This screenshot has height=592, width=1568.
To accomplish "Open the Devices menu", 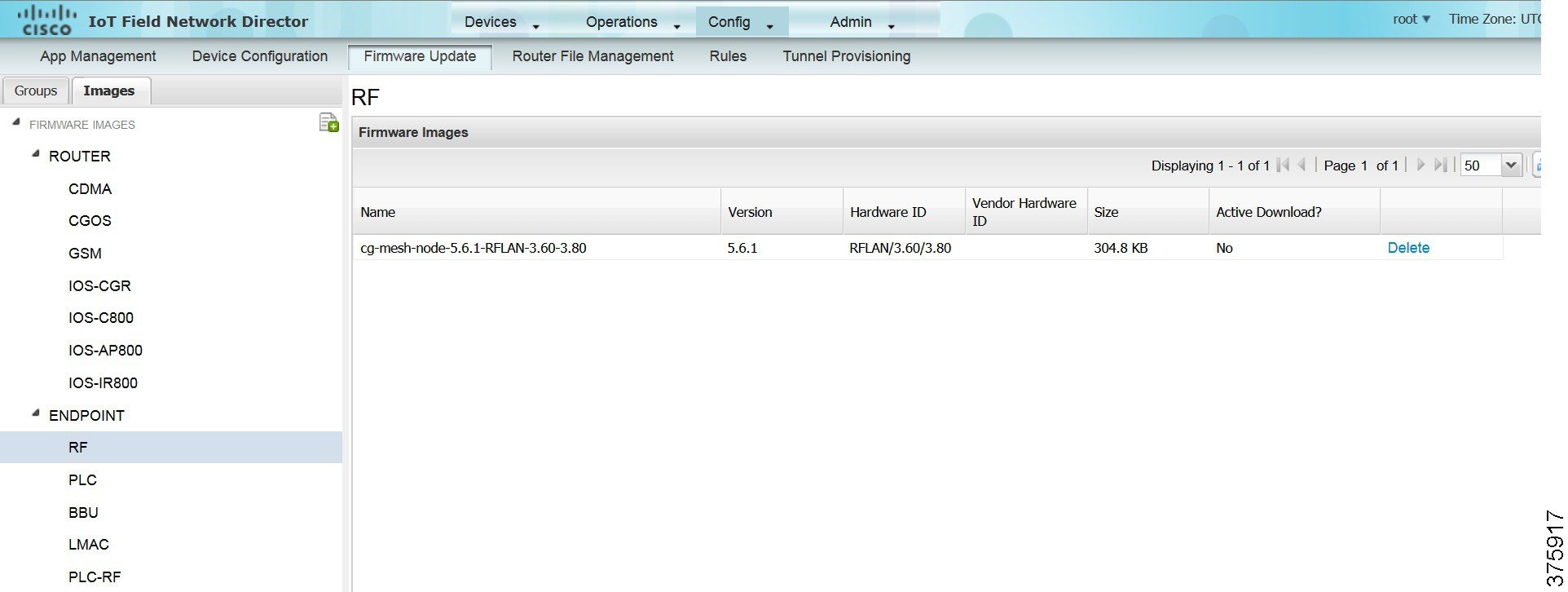I will click(x=501, y=22).
